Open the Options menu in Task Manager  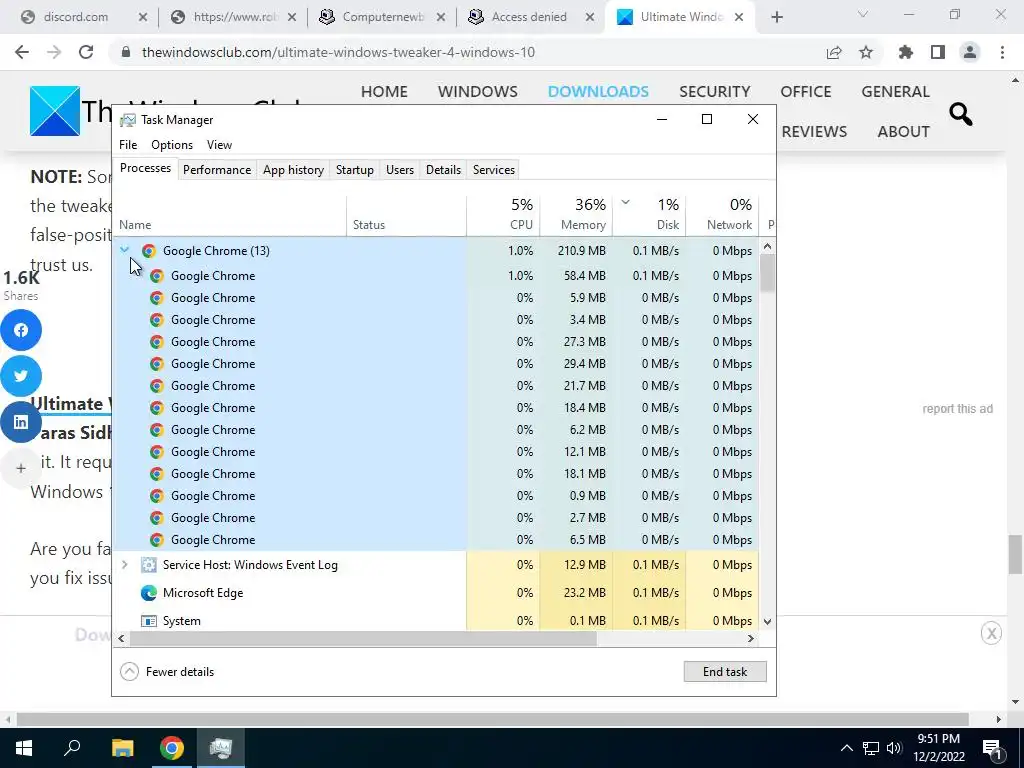(172, 145)
